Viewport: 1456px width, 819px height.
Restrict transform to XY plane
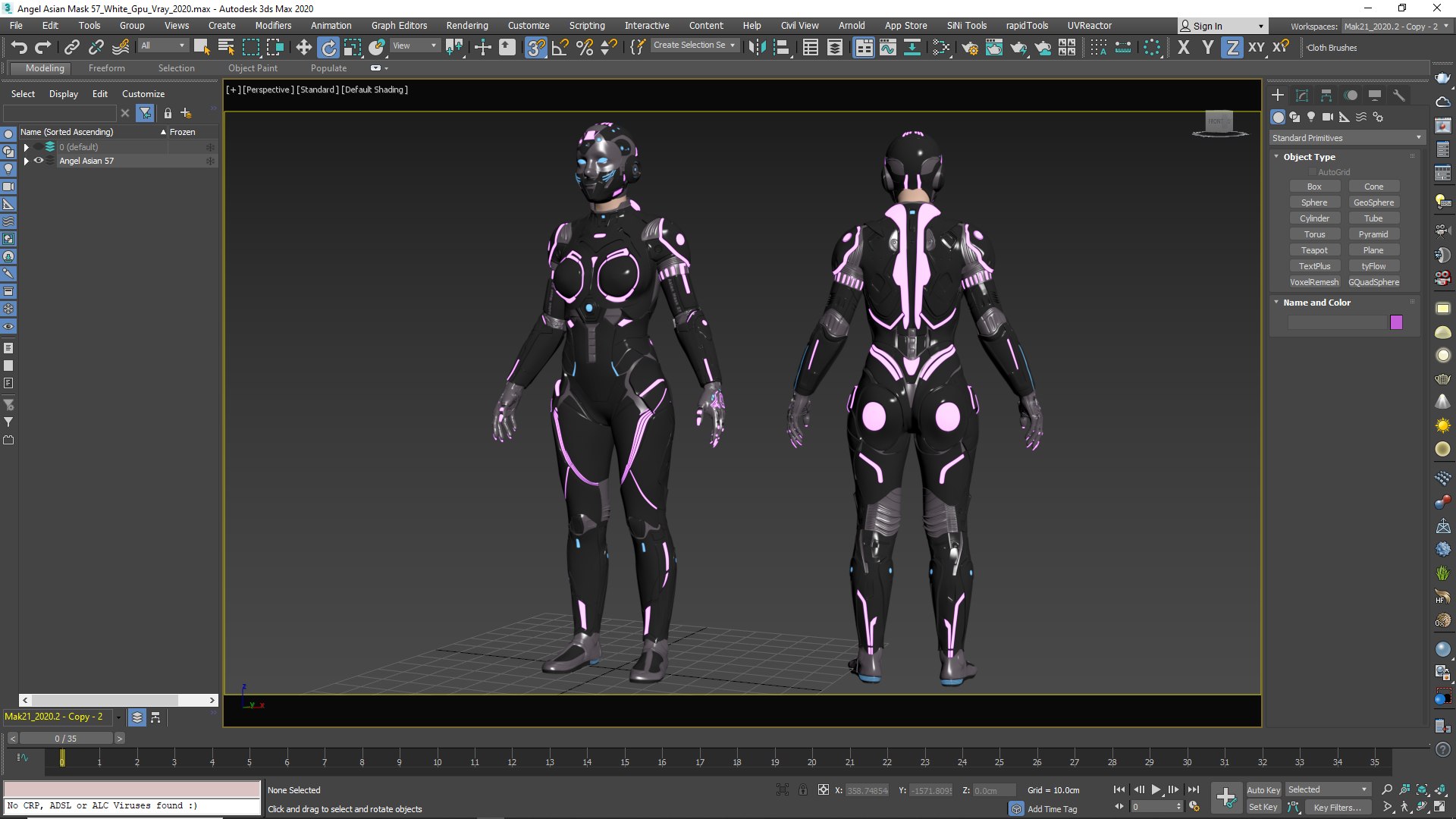pyautogui.click(x=1257, y=47)
